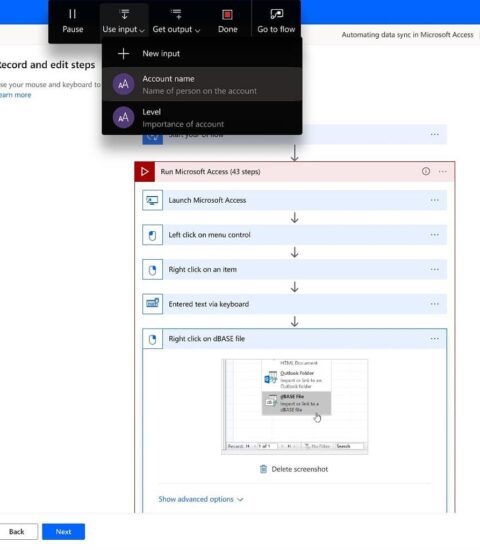Click the Left click on menu control mouse icon
The image size is (480, 550).
pos(153,235)
